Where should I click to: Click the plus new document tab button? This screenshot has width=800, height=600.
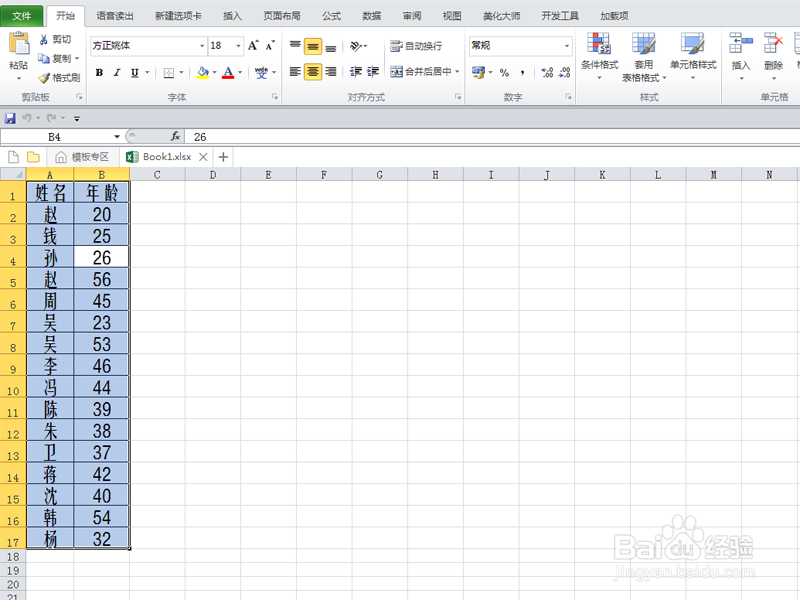[223, 157]
